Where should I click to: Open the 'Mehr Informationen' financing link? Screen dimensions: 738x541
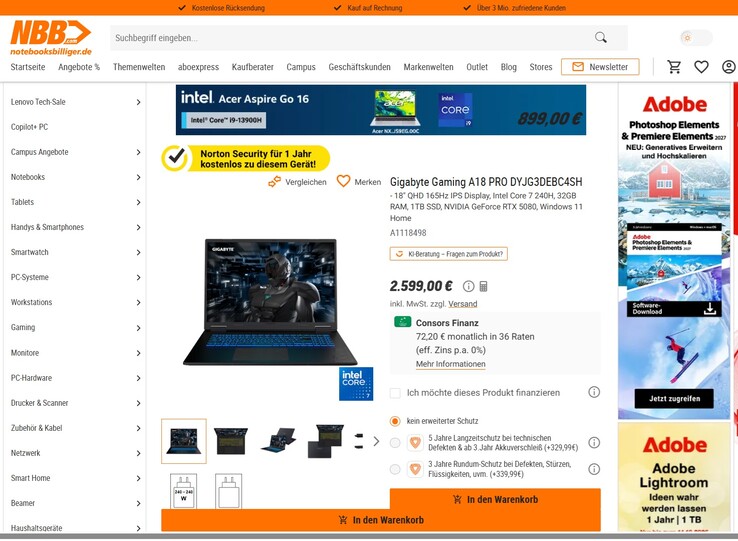pos(450,364)
